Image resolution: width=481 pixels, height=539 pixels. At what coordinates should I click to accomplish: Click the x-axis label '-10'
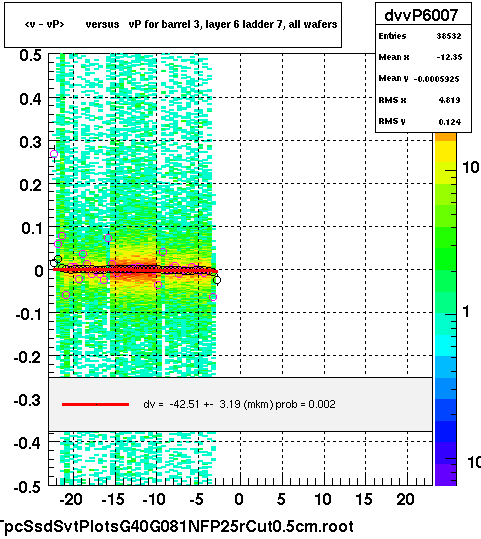point(154,499)
